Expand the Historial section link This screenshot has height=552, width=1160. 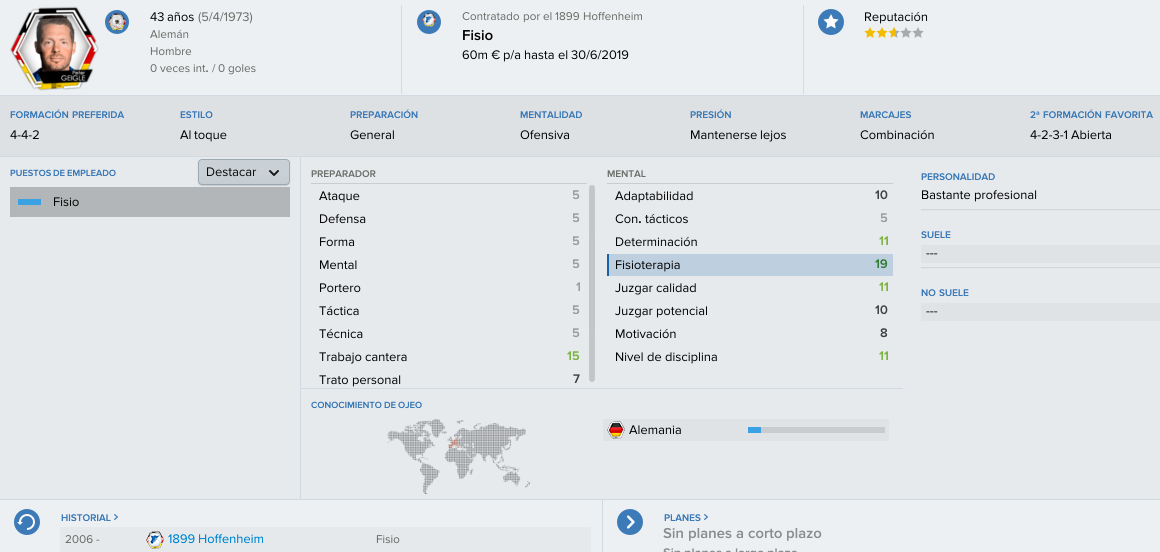[x=90, y=518]
